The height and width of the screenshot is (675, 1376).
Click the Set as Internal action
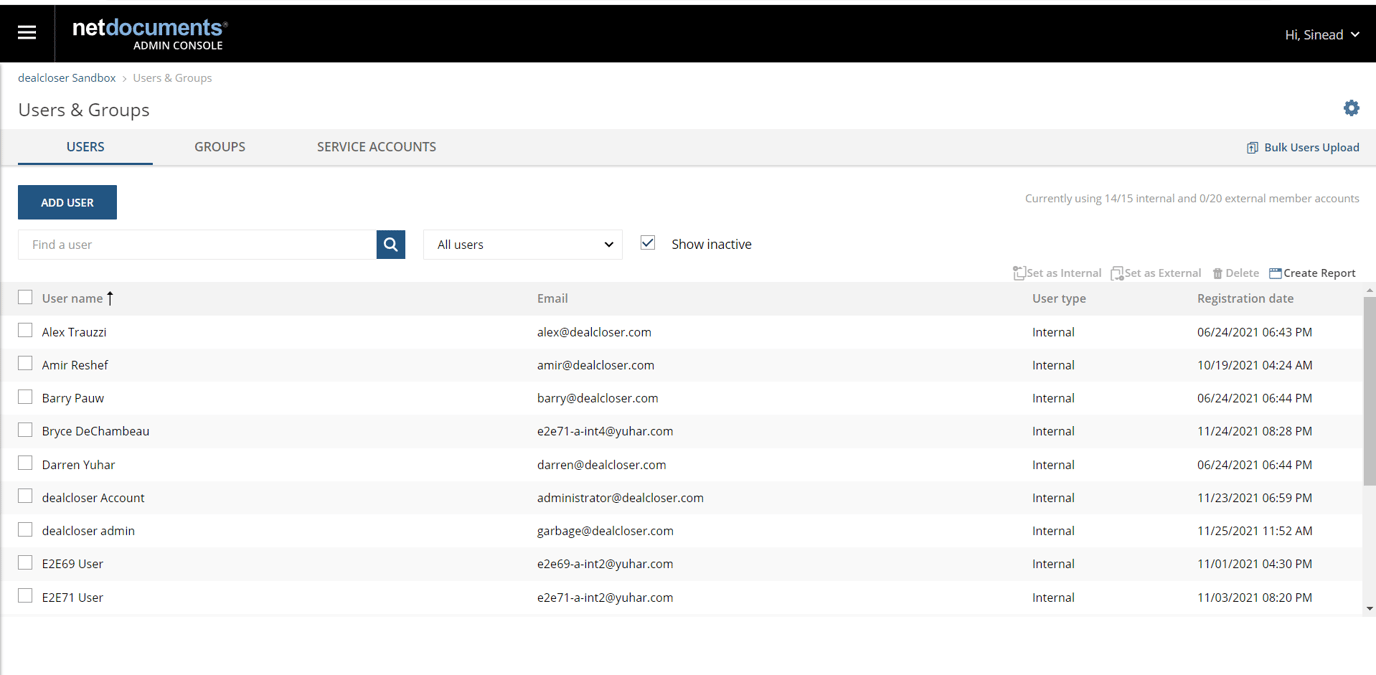pos(1057,273)
